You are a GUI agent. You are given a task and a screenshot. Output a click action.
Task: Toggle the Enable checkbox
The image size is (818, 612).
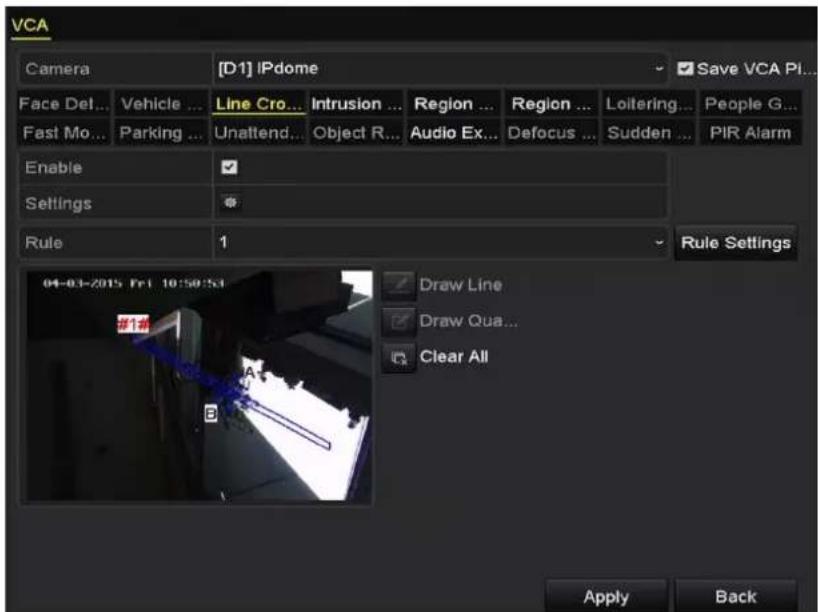230,167
